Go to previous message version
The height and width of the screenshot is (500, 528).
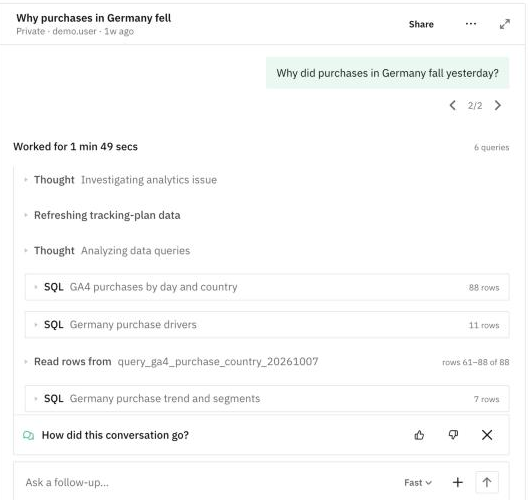coord(453,105)
